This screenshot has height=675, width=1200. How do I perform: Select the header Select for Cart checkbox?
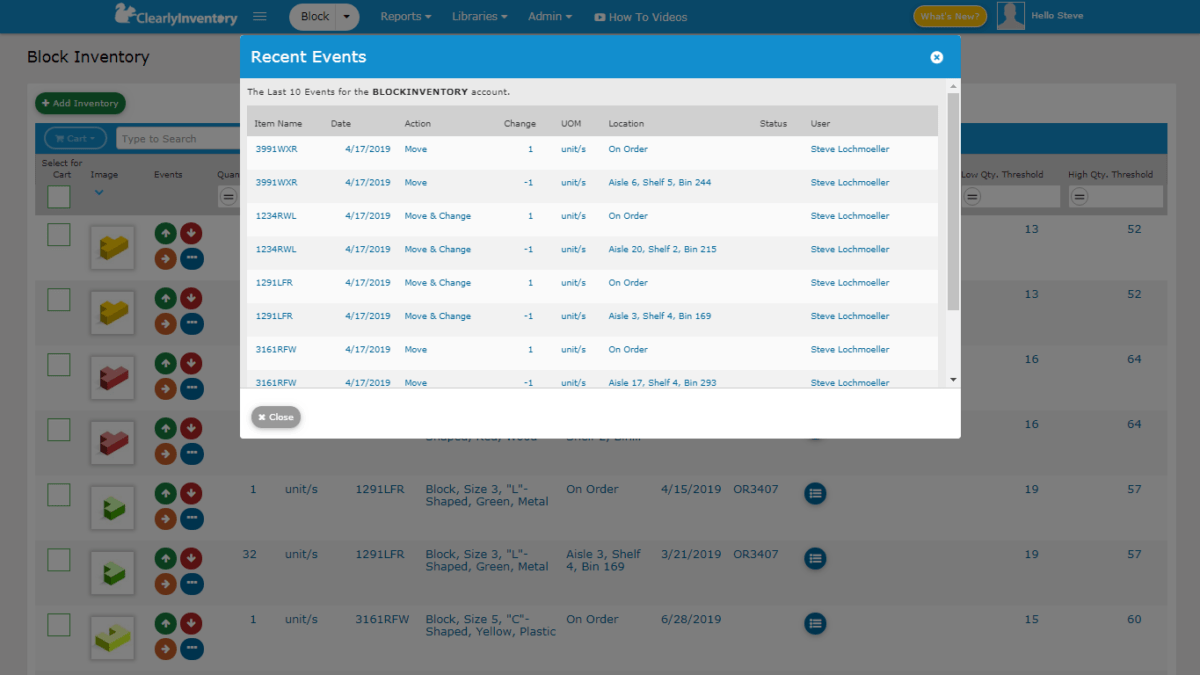(x=58, y=196)
